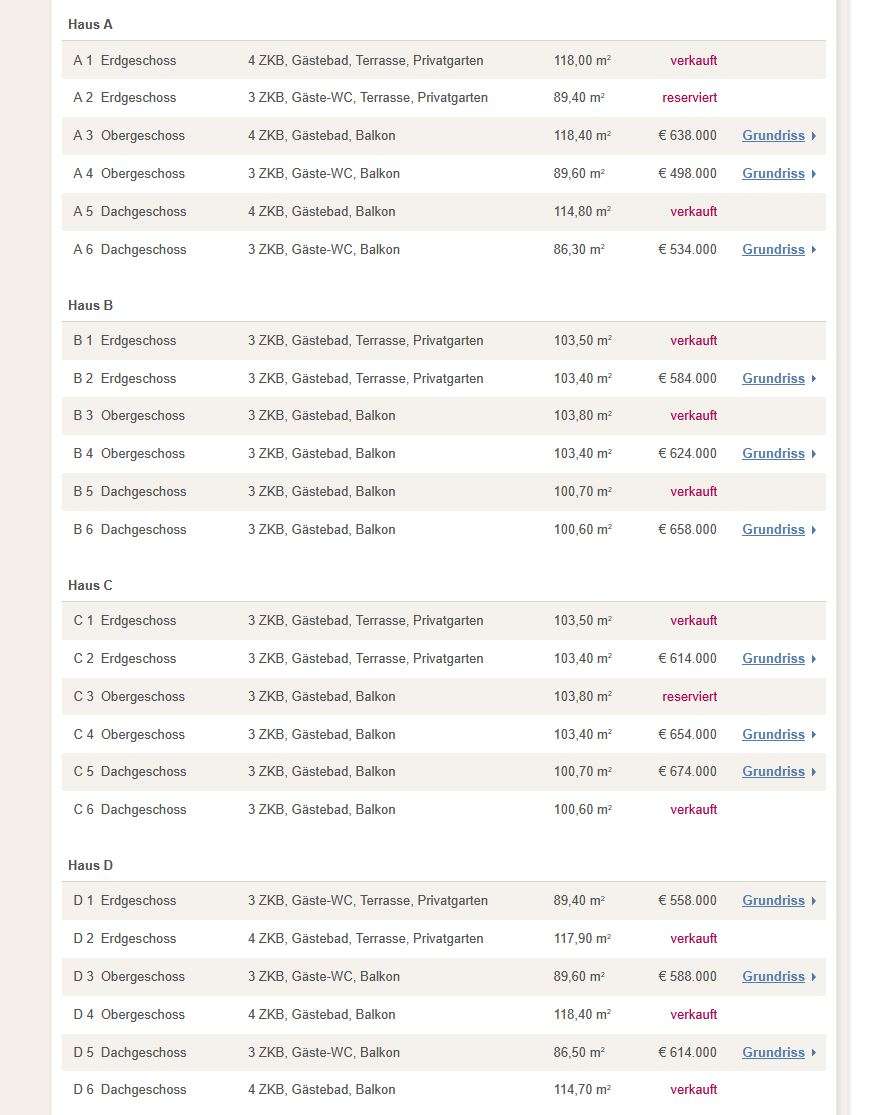The image size is (876, 1115).
Task: Click the Haus B section heading
Action: pos(90,306)
